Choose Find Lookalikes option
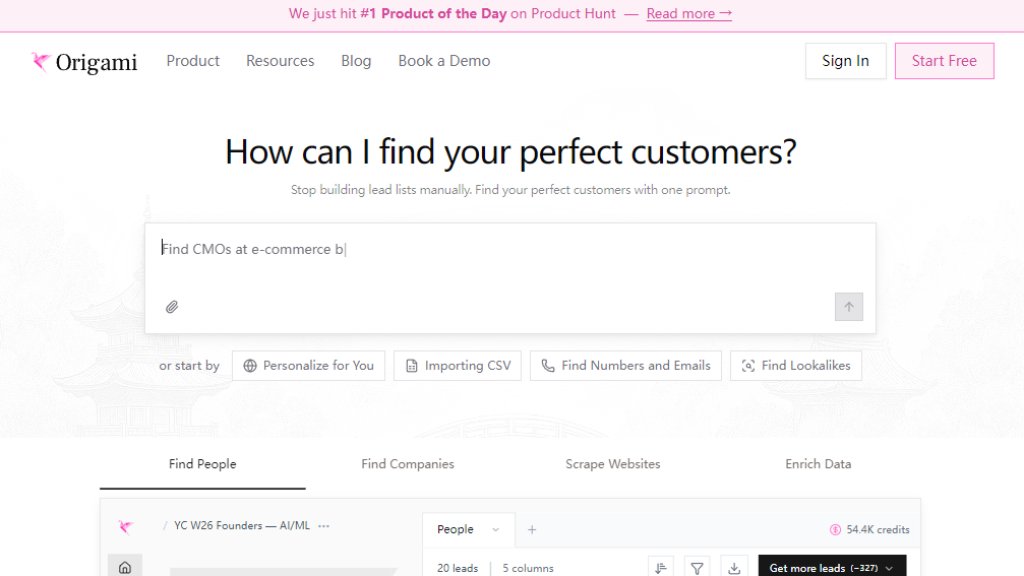The width and height of the screenshot is (1024, 576). [x=795, y=366]
